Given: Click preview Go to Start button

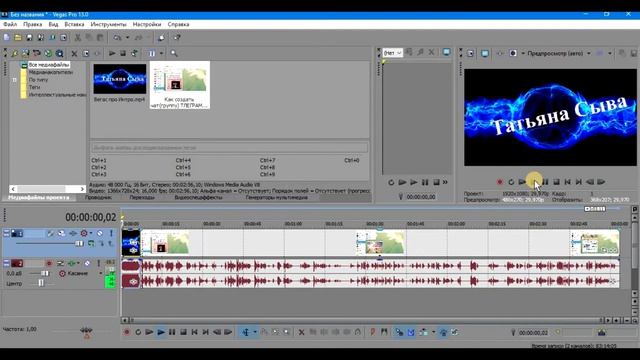Looking at the screenshot, I should pos(567,182).
